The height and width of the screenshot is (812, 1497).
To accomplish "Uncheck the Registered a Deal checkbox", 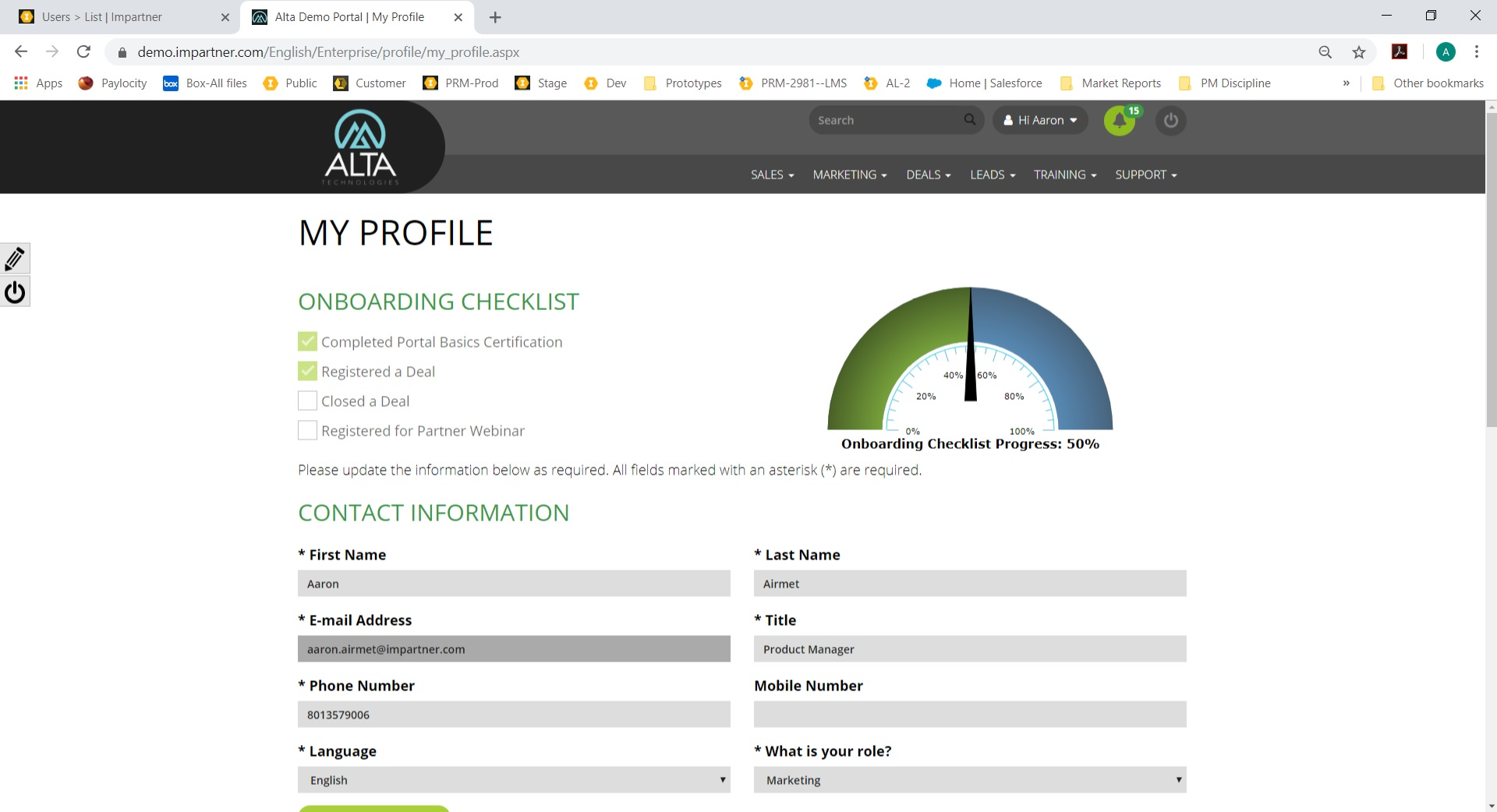I will point(307,371).
